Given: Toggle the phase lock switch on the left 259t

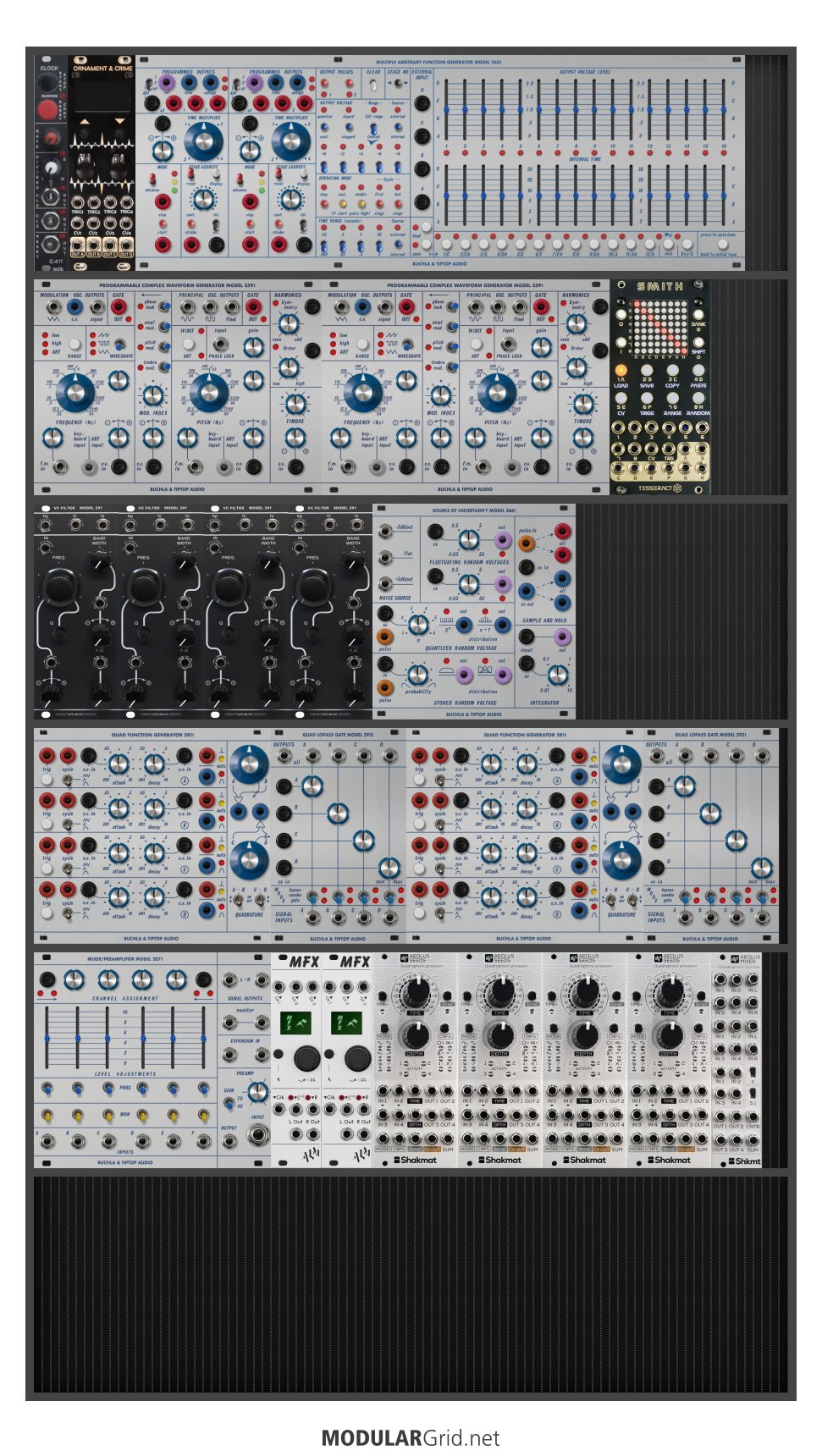Looking at the screenshot, I should coord(166,306).
